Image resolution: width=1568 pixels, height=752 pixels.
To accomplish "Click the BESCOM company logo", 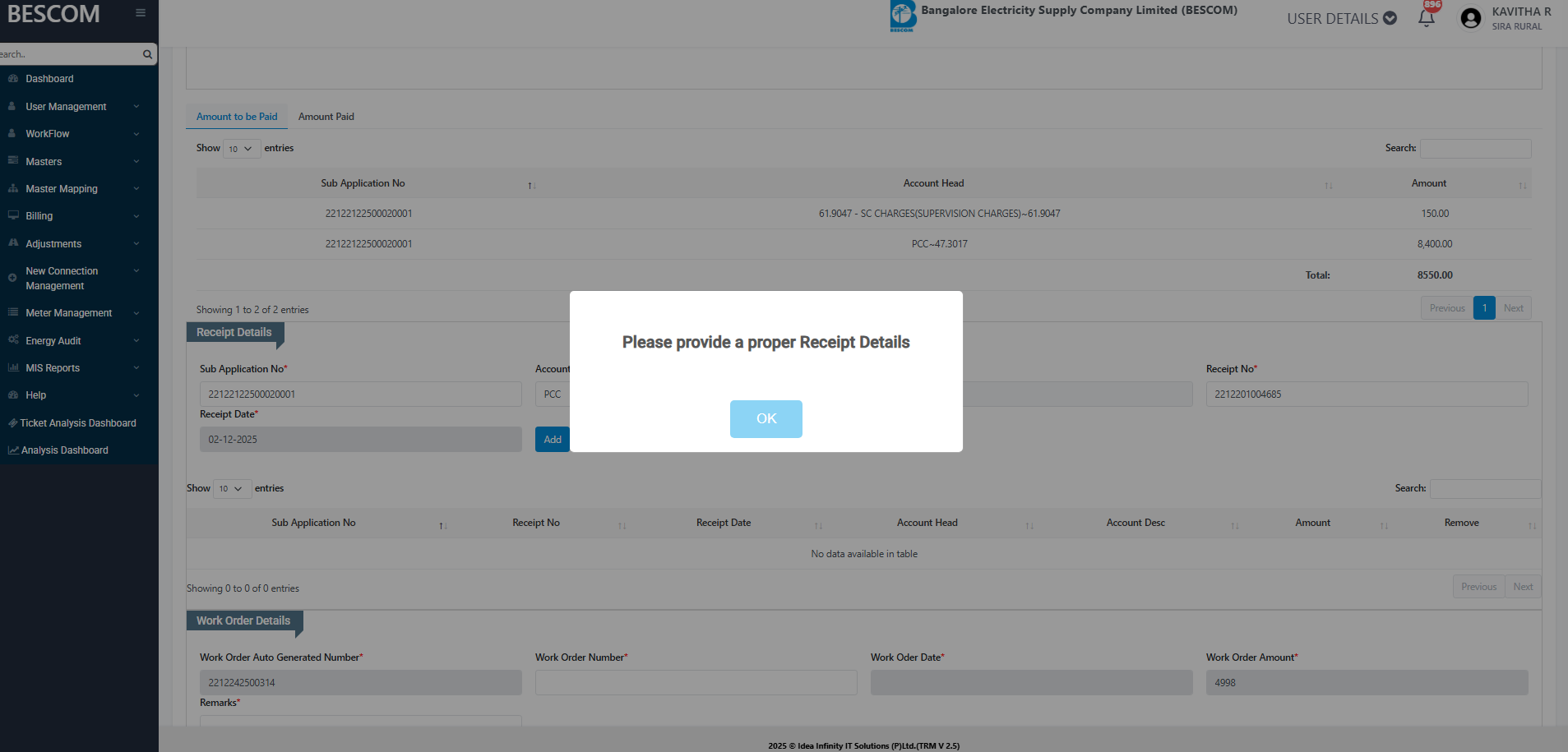I will tap(902, 16).
